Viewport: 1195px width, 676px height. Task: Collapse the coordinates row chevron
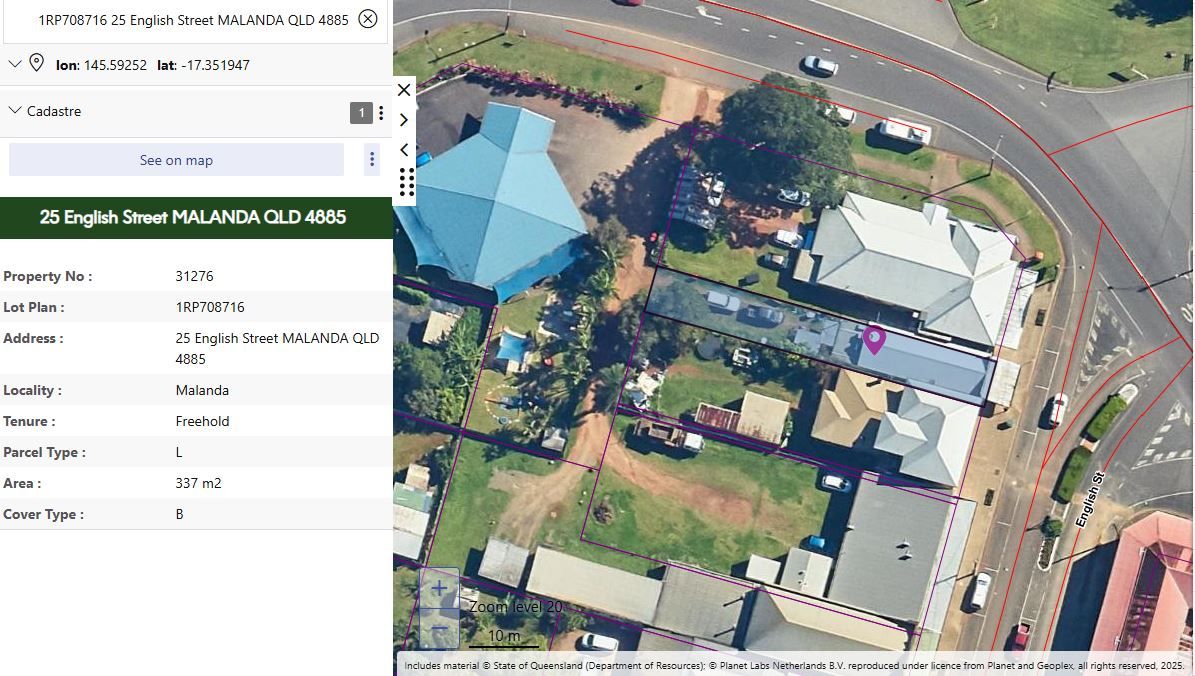(14, 64)
